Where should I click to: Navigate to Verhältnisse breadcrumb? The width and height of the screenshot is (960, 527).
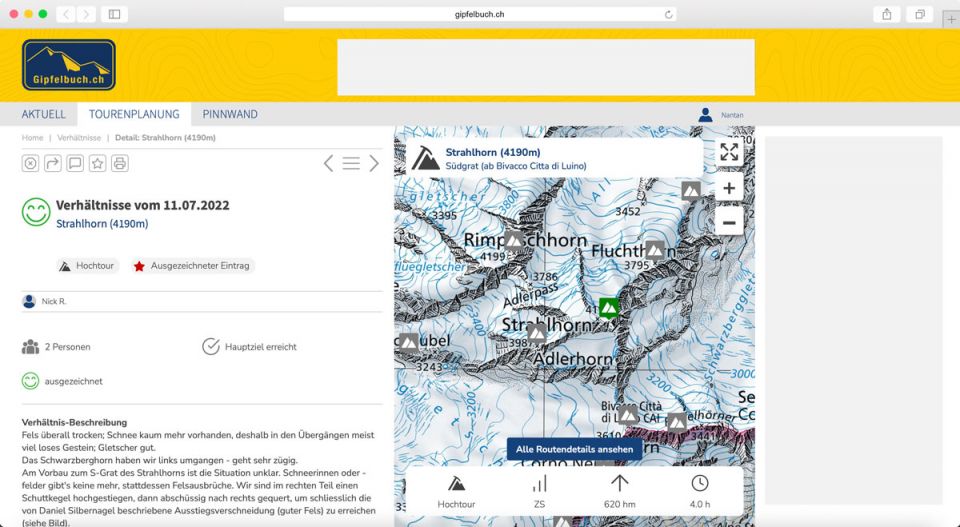[79, 138]
